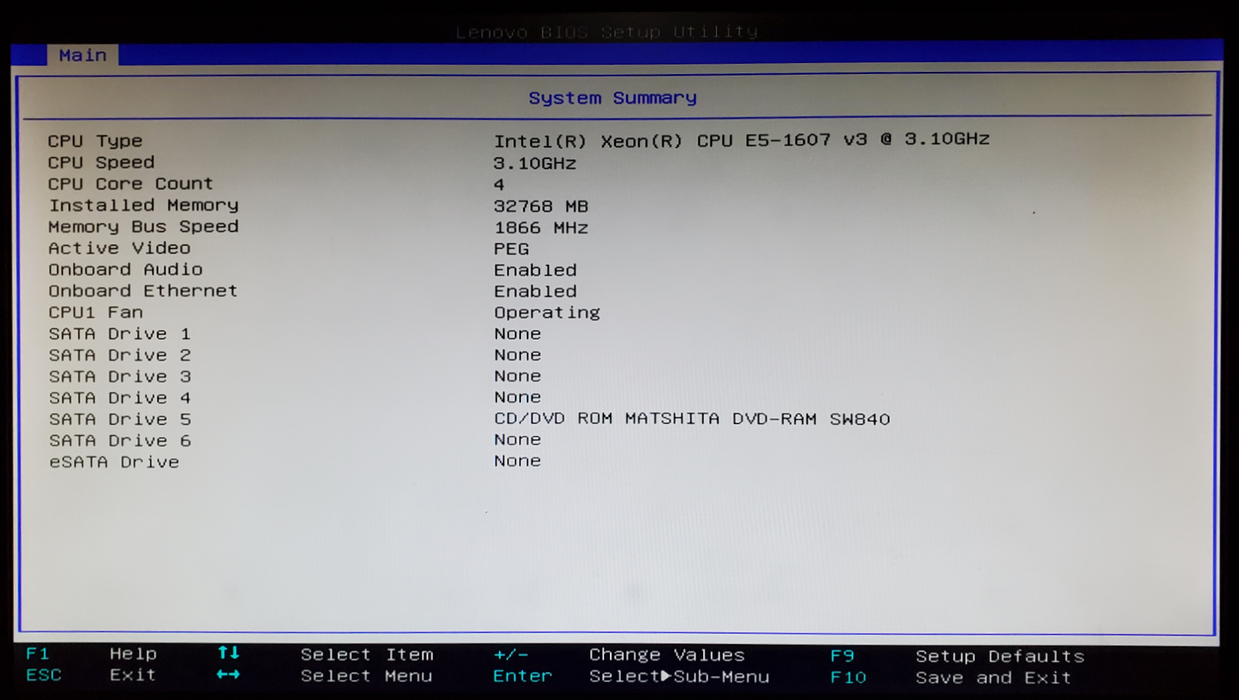This screenshot has height=700, width=1239.
Task: Select the SATA Drive 5 row label
Action: click(x=119, y=419)
